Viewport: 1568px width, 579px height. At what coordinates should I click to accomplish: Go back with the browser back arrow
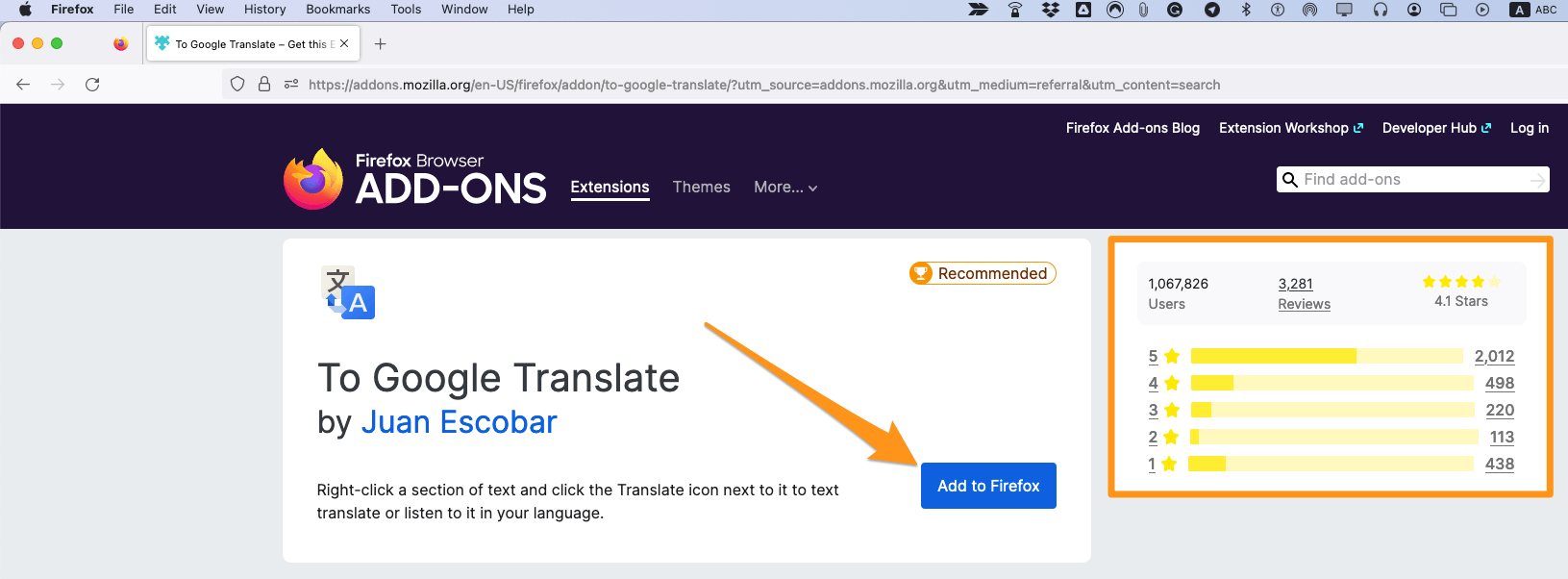pyautogui.click(x=23, y=85)
